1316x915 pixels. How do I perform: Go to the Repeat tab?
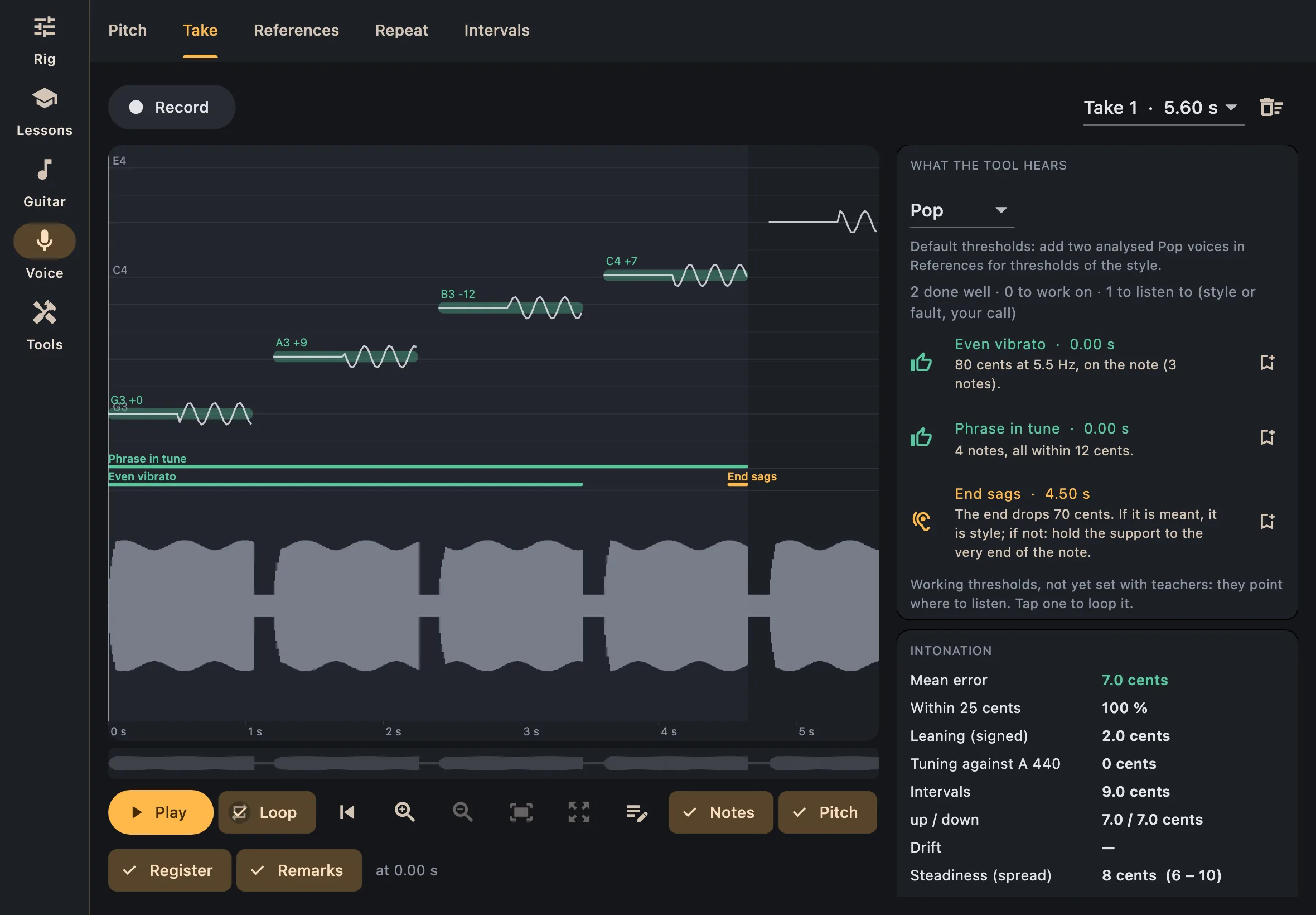[x=401, y=30]
